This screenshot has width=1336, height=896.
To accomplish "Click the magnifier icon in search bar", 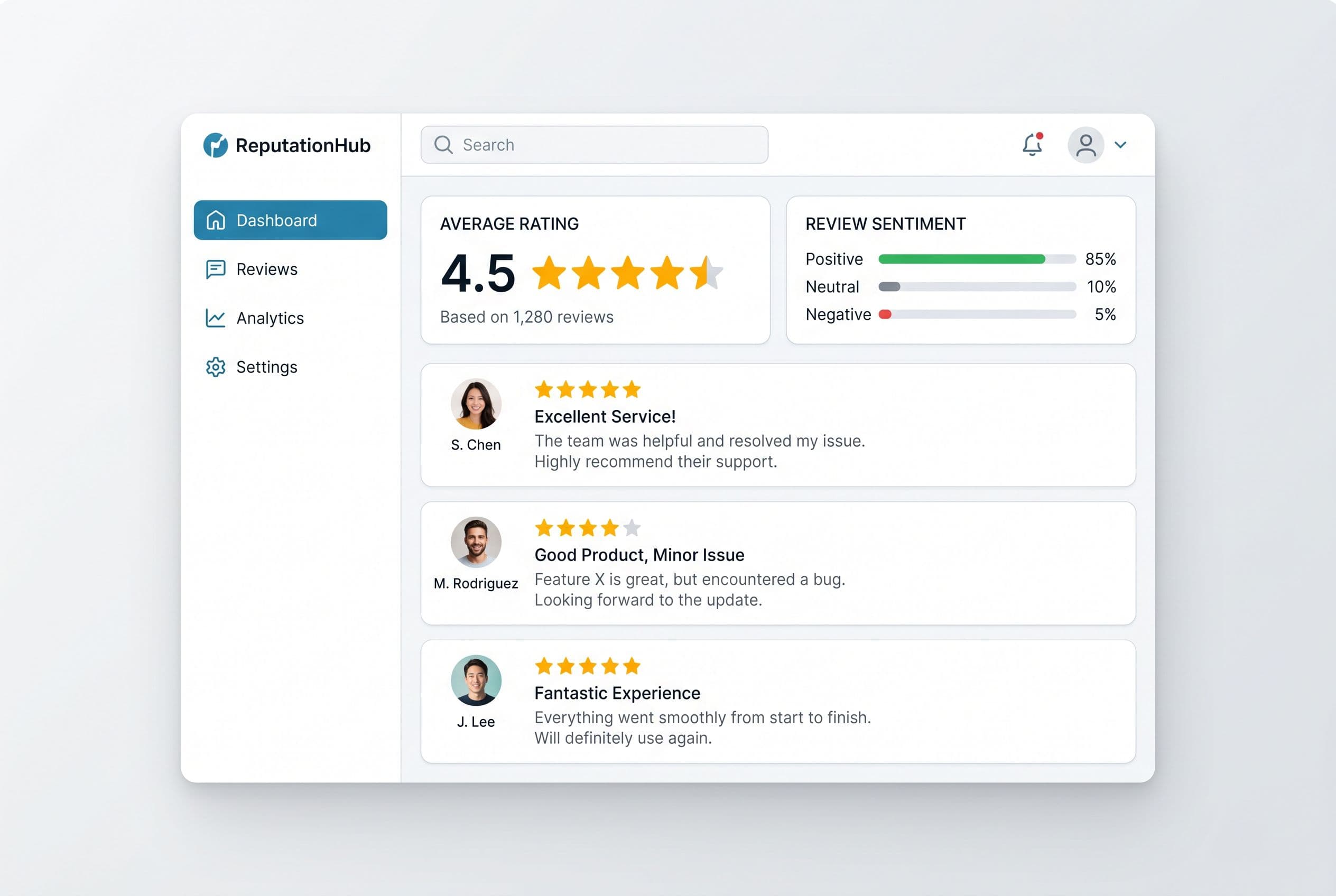I will tap(443, 145).
